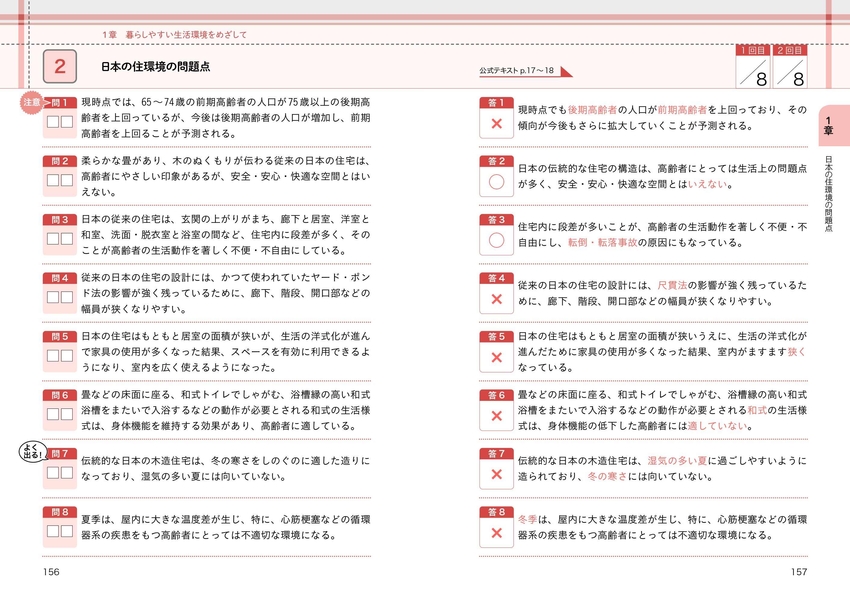Viewport: 850px width, 602px height.
Task: Click page number 156
Action: point(51,572)
